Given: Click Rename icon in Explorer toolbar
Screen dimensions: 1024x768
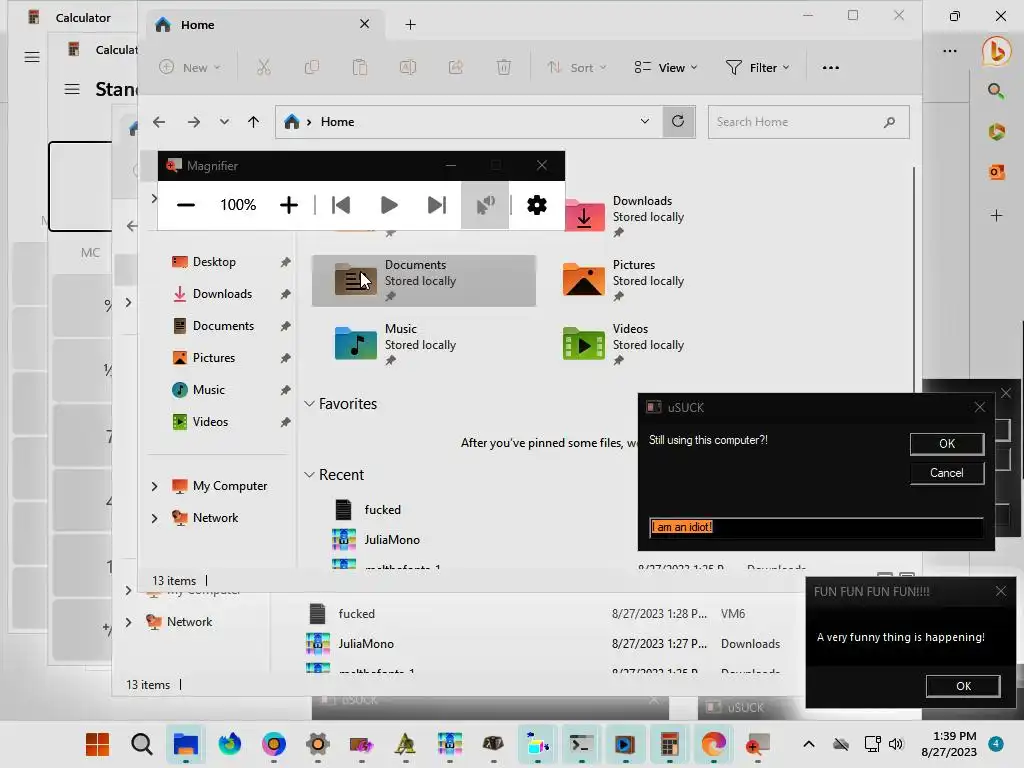Looking at the screenshot, I should click(408, 67).
